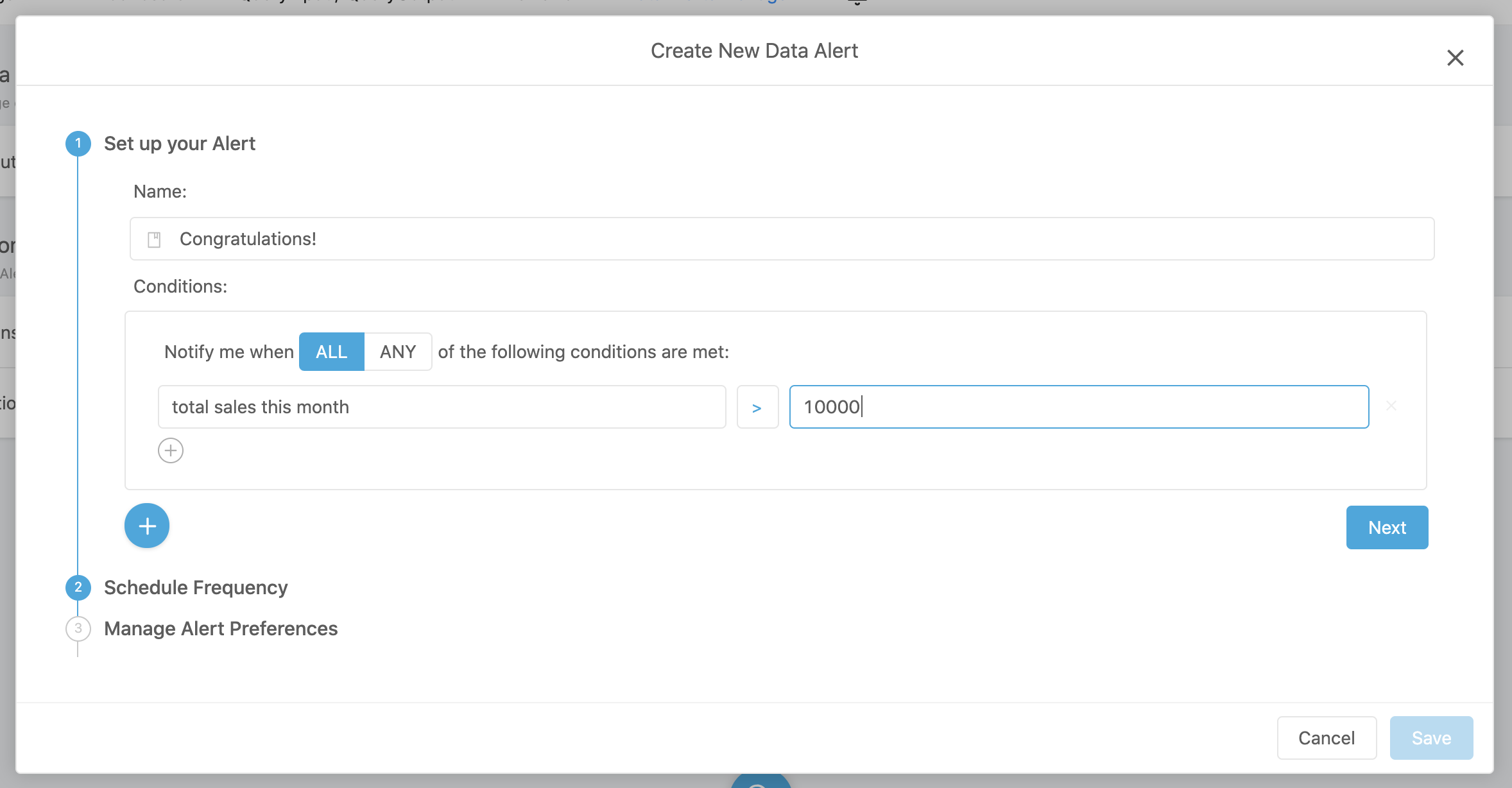Click the step 3 circle icon
Viewport: 1512px width, 788px height.
pyautogui.click(x=78, y=628)
